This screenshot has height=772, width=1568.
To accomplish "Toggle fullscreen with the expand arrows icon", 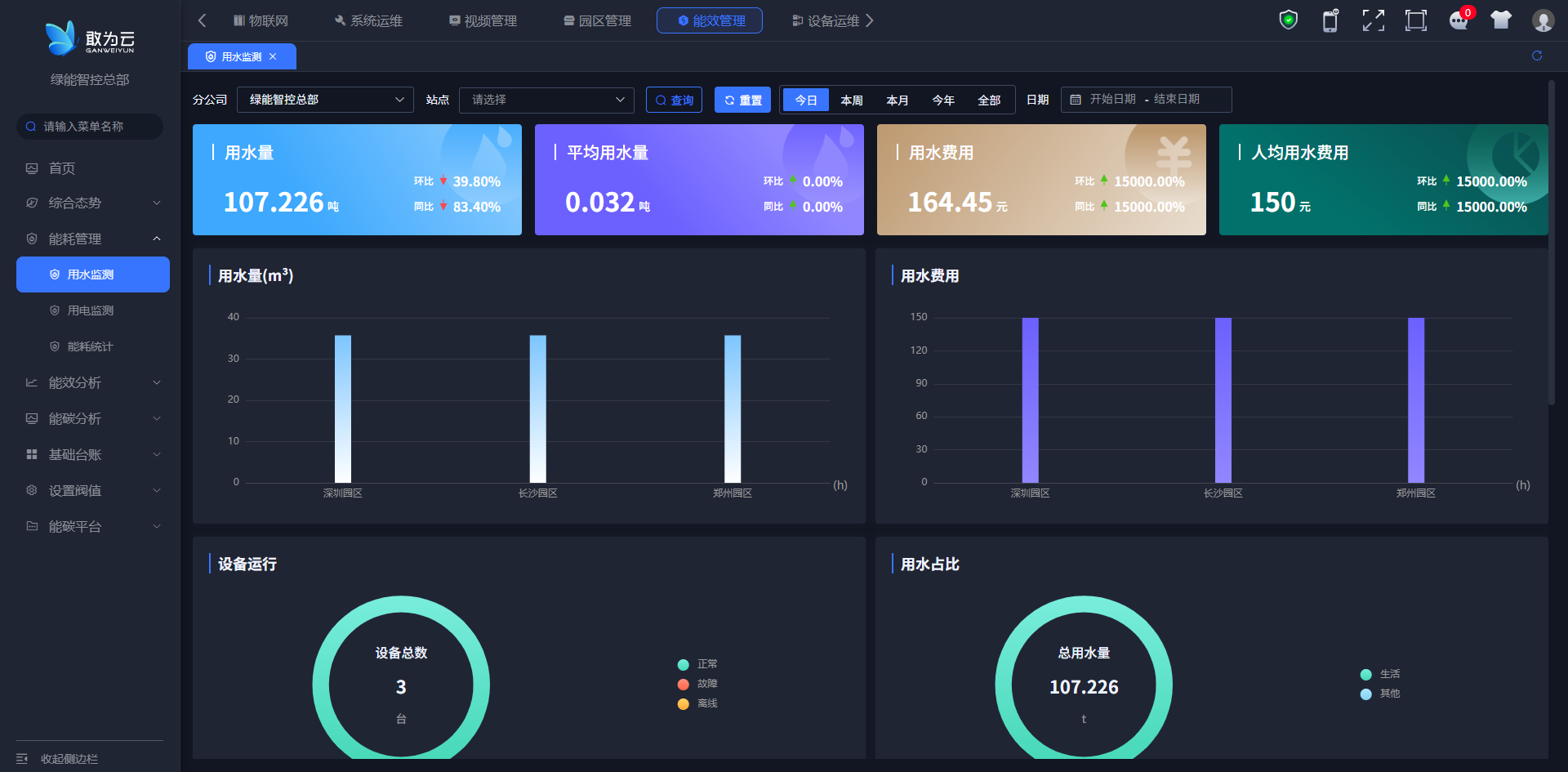I will (1374, 20).
